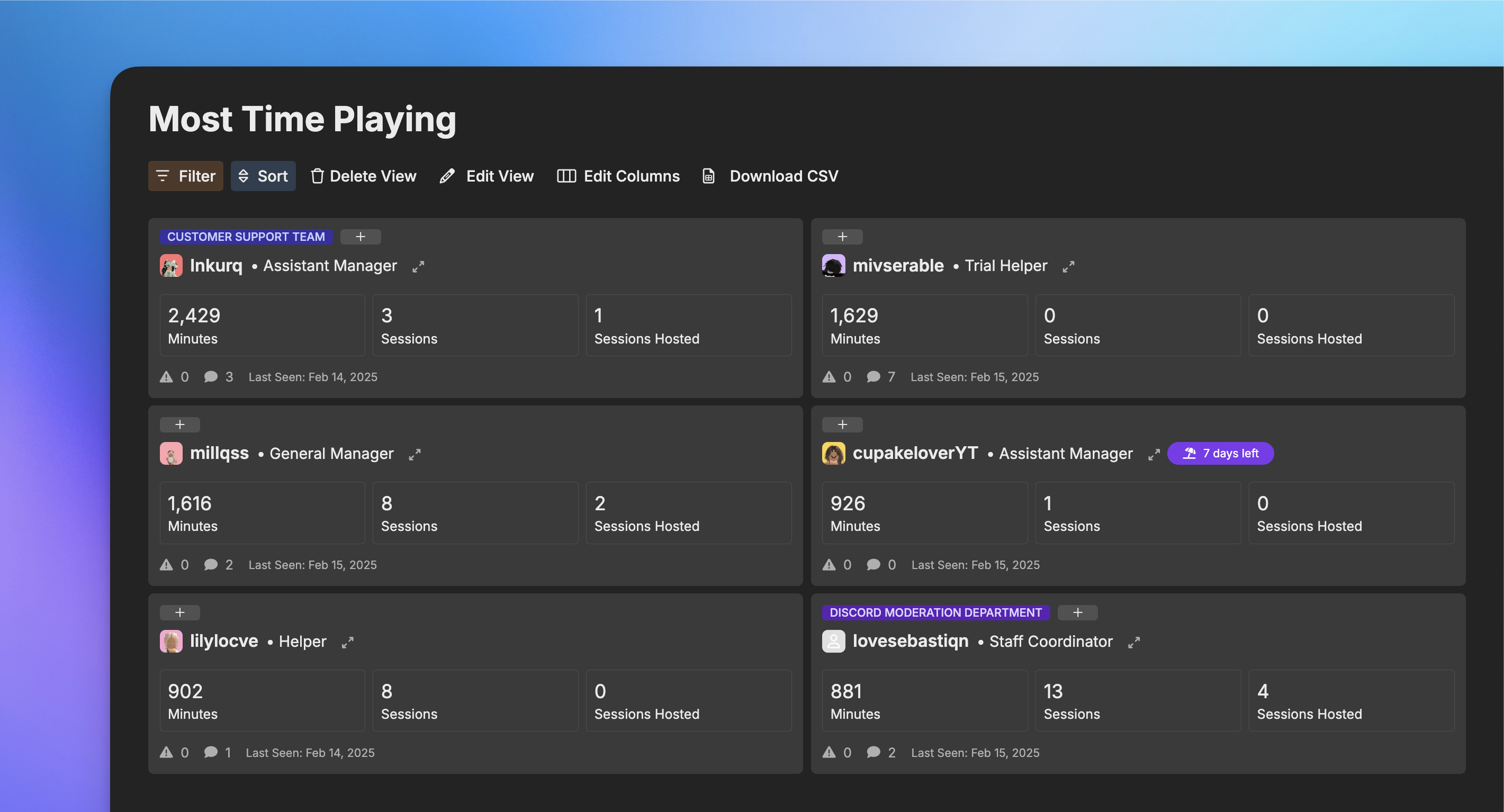Open lovesebastiqn's username link
This screenshot has height=812, width=1504.
click(910, 641)
